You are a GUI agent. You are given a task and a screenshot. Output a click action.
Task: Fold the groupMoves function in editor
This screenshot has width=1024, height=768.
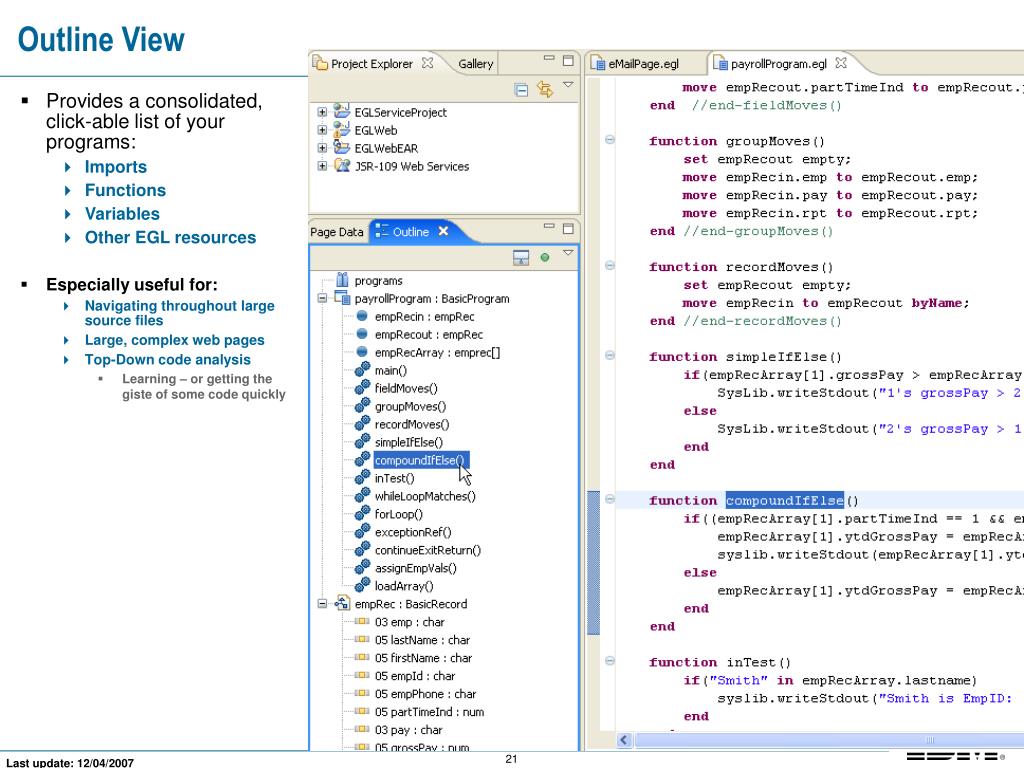(609, 139)
